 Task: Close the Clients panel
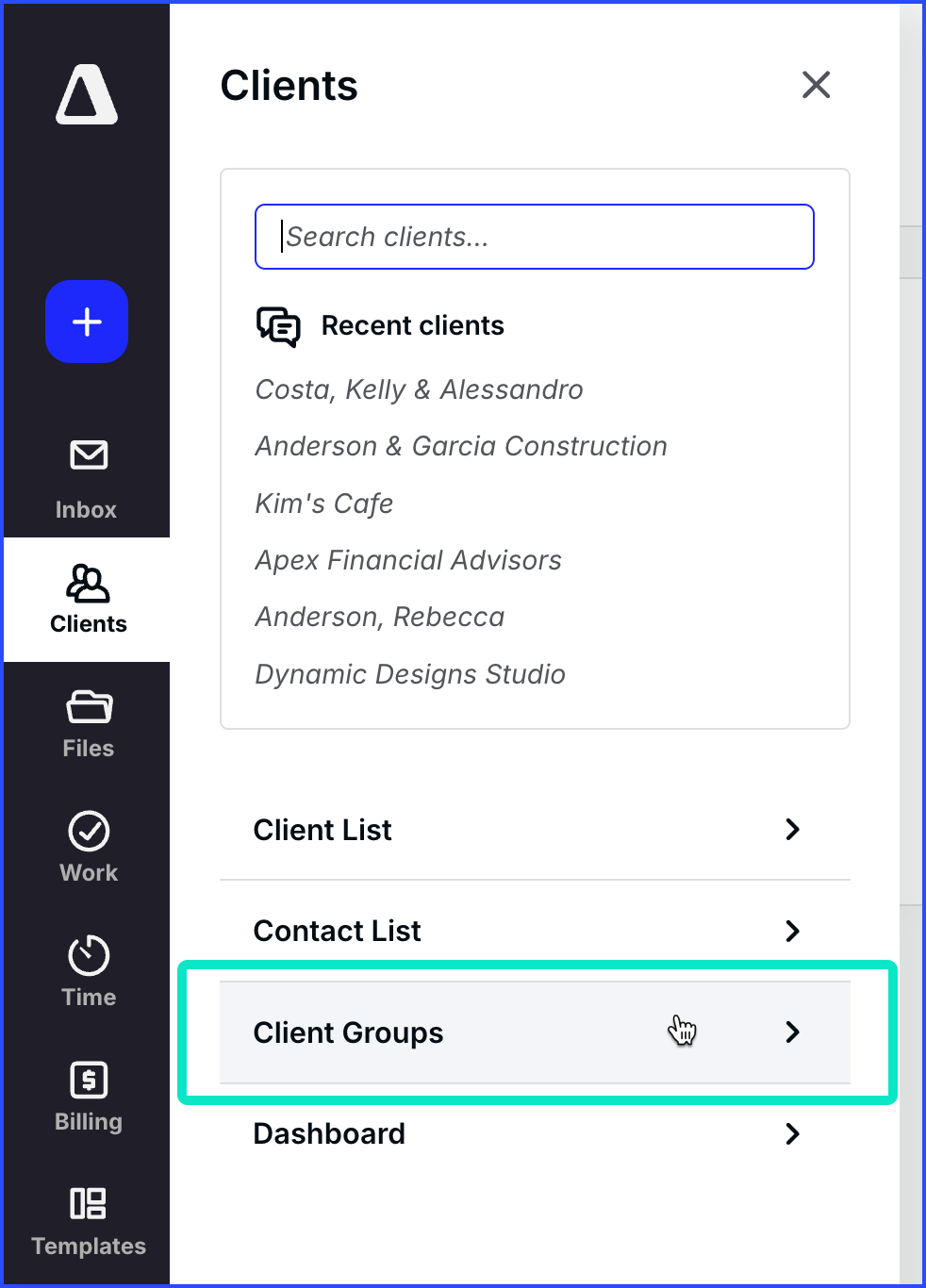[x=816, y=85]
